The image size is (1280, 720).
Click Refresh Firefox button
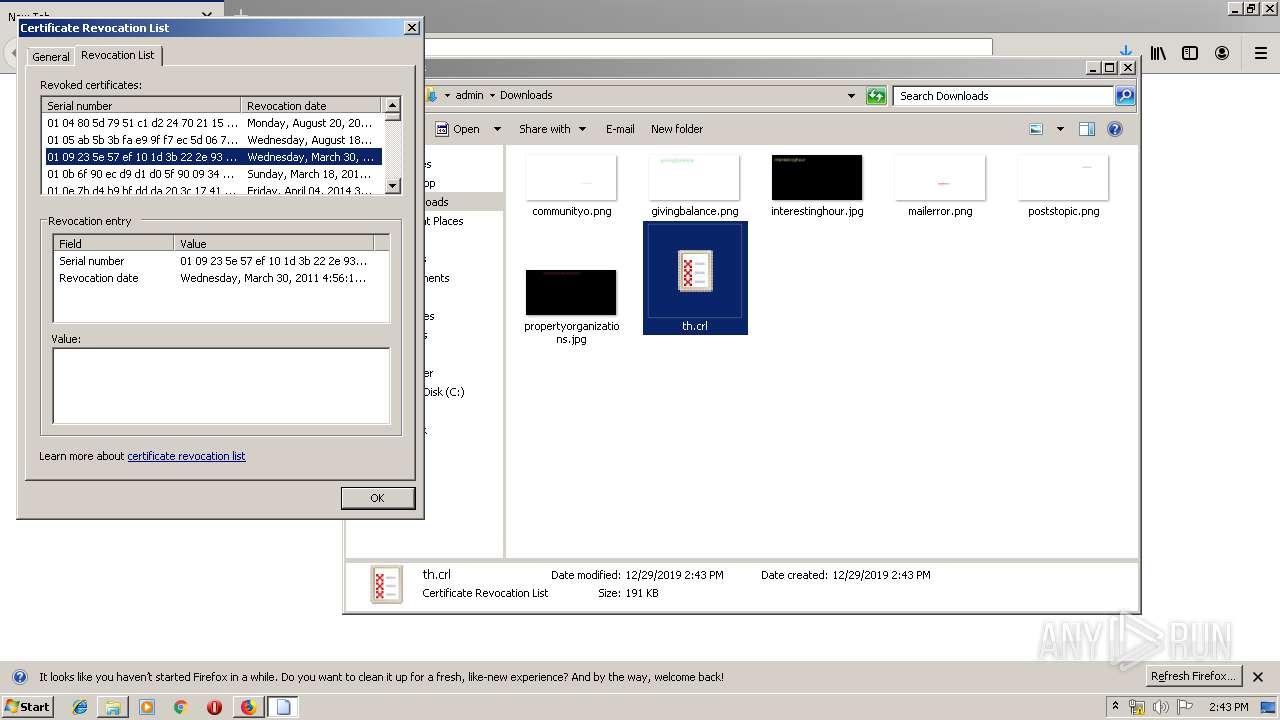1193,676
